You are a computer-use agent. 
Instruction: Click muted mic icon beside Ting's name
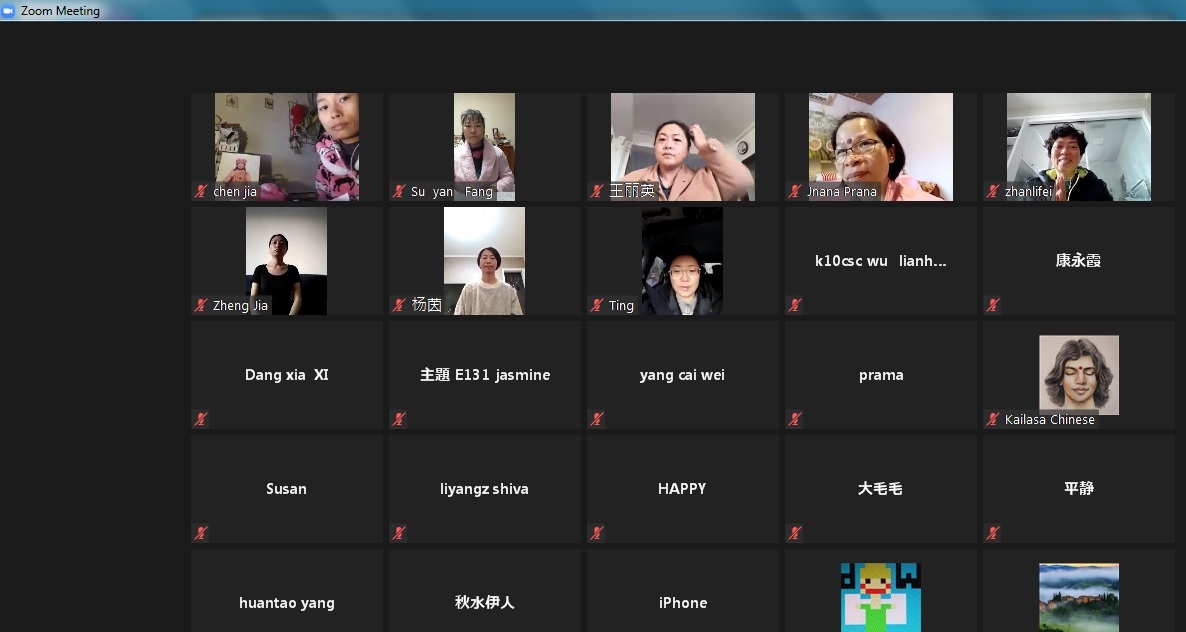pyautogui.click(x=597, y=305)
